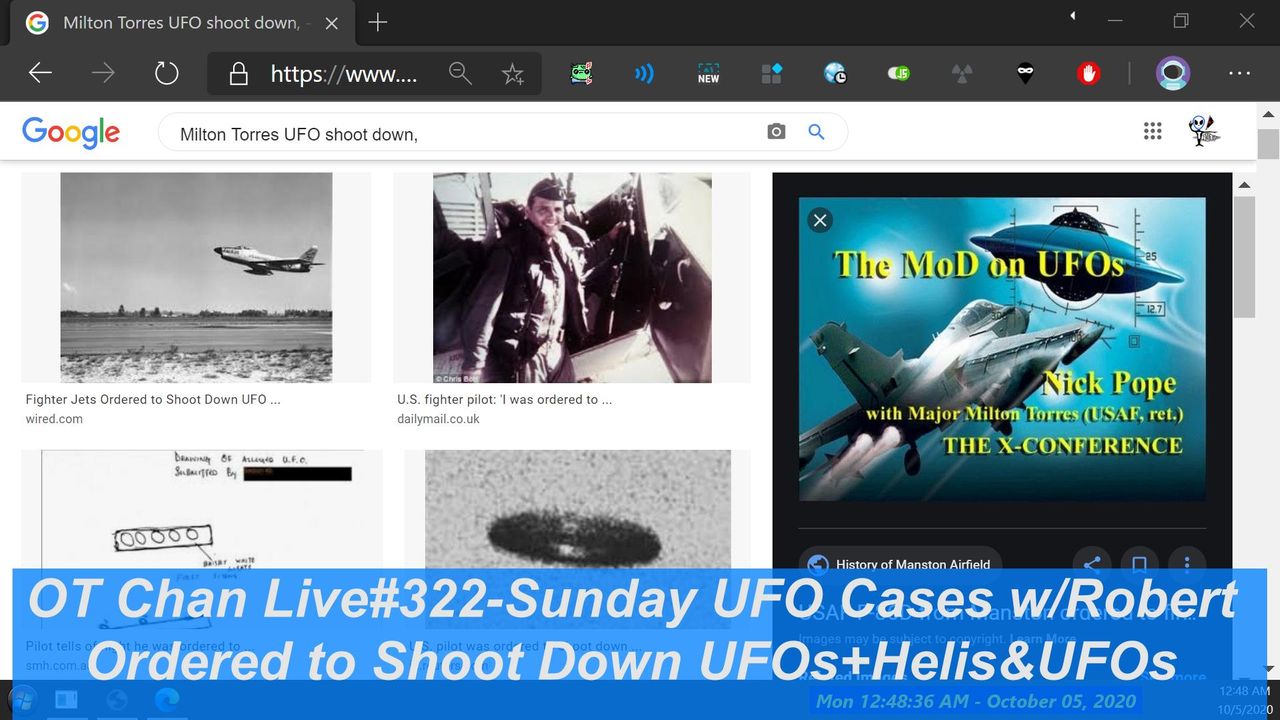The image size is (1280, 720).
Task: Click the fighter jet thumbnail from wired.com
Action: 196,277
